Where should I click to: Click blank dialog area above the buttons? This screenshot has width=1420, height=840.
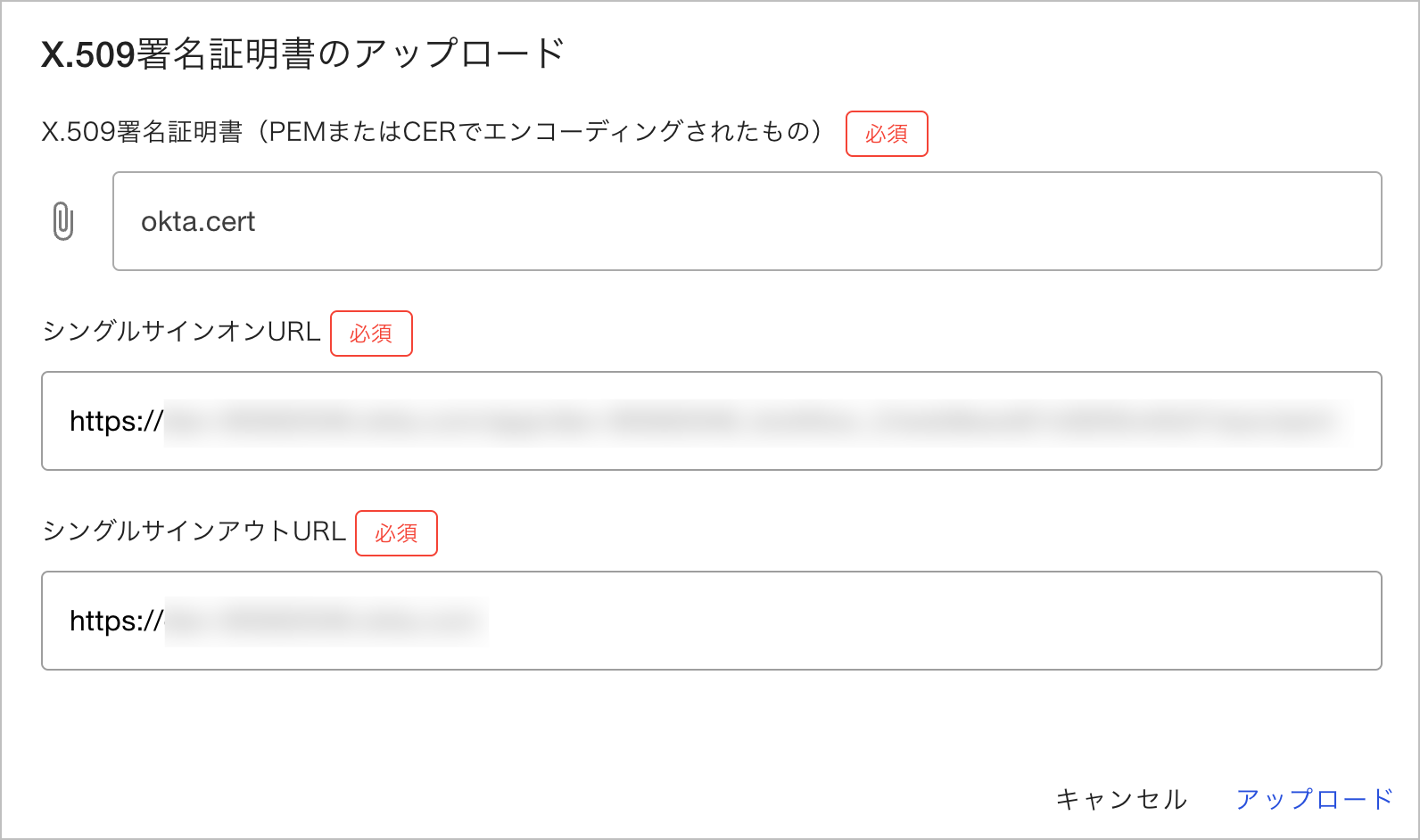tap(711, 724)
